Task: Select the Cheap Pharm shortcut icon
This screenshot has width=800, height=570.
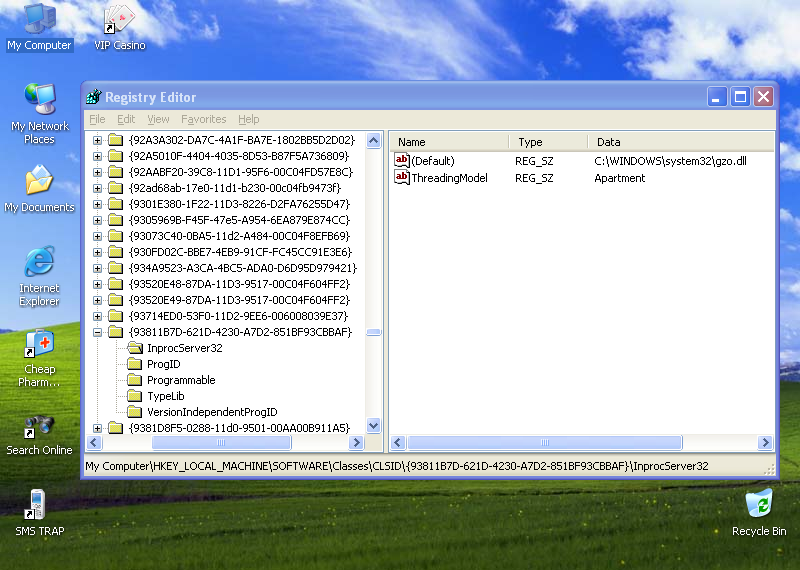Action: click(39, 343)
